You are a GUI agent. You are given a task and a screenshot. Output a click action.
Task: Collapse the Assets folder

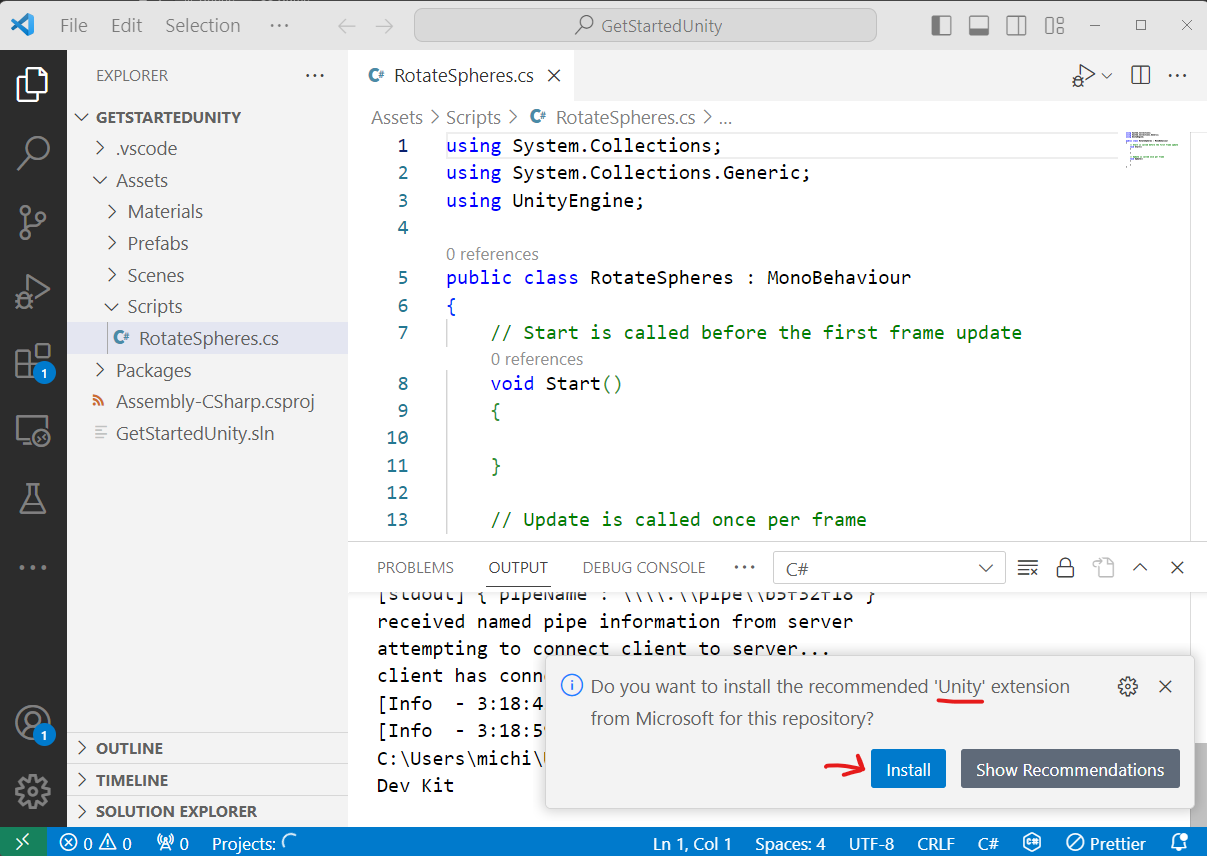point(208,181)
